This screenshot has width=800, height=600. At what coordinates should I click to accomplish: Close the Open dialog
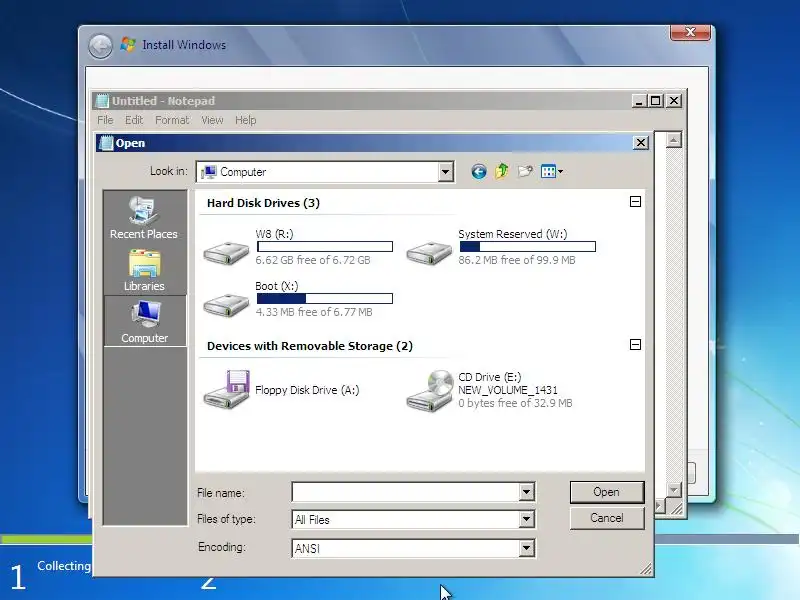tap(641, 143)
